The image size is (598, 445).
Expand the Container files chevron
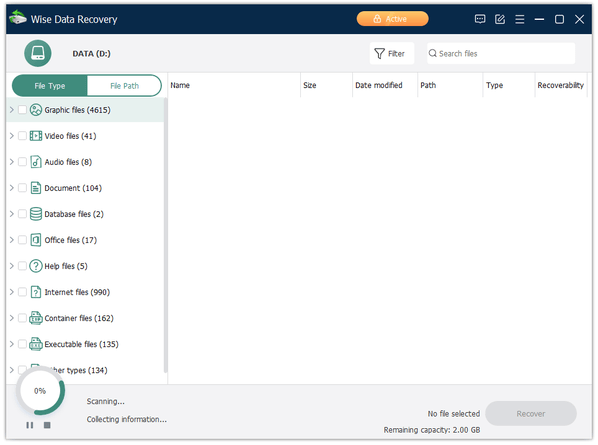click(x=11, y=318)
